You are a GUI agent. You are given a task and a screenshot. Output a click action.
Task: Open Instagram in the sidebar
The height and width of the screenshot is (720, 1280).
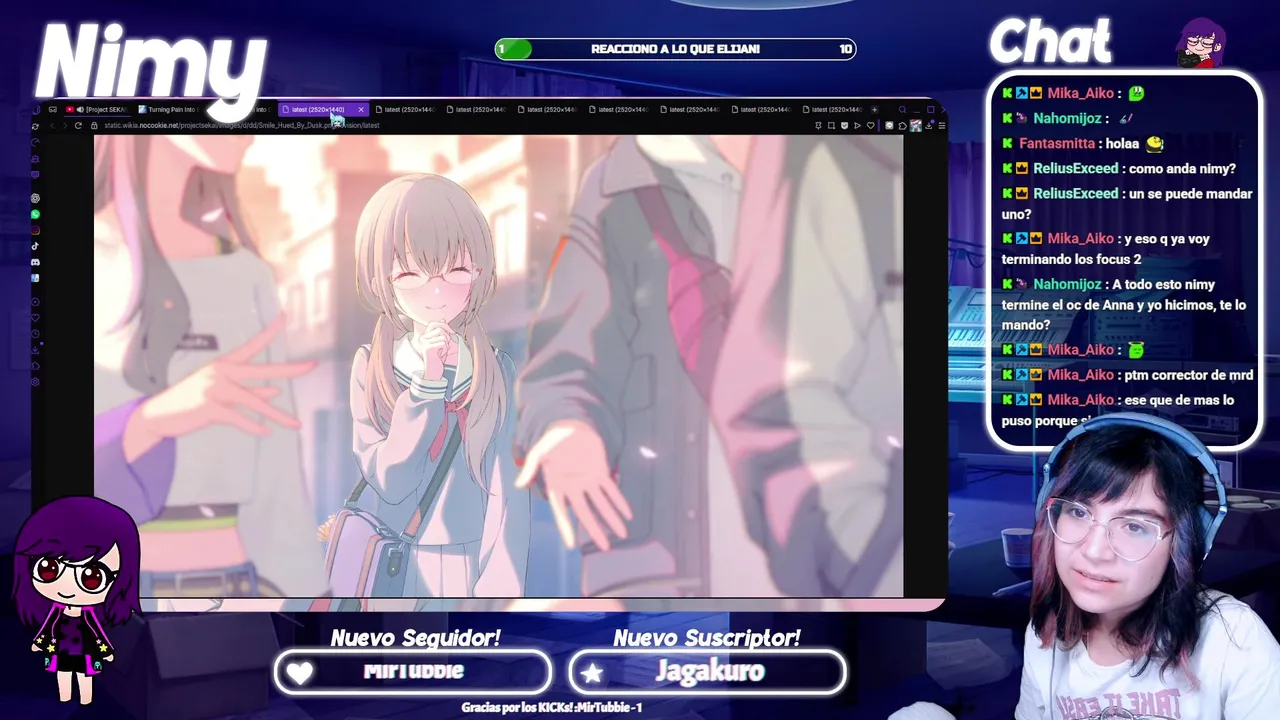pyautogui.click(x=35, y=230)
